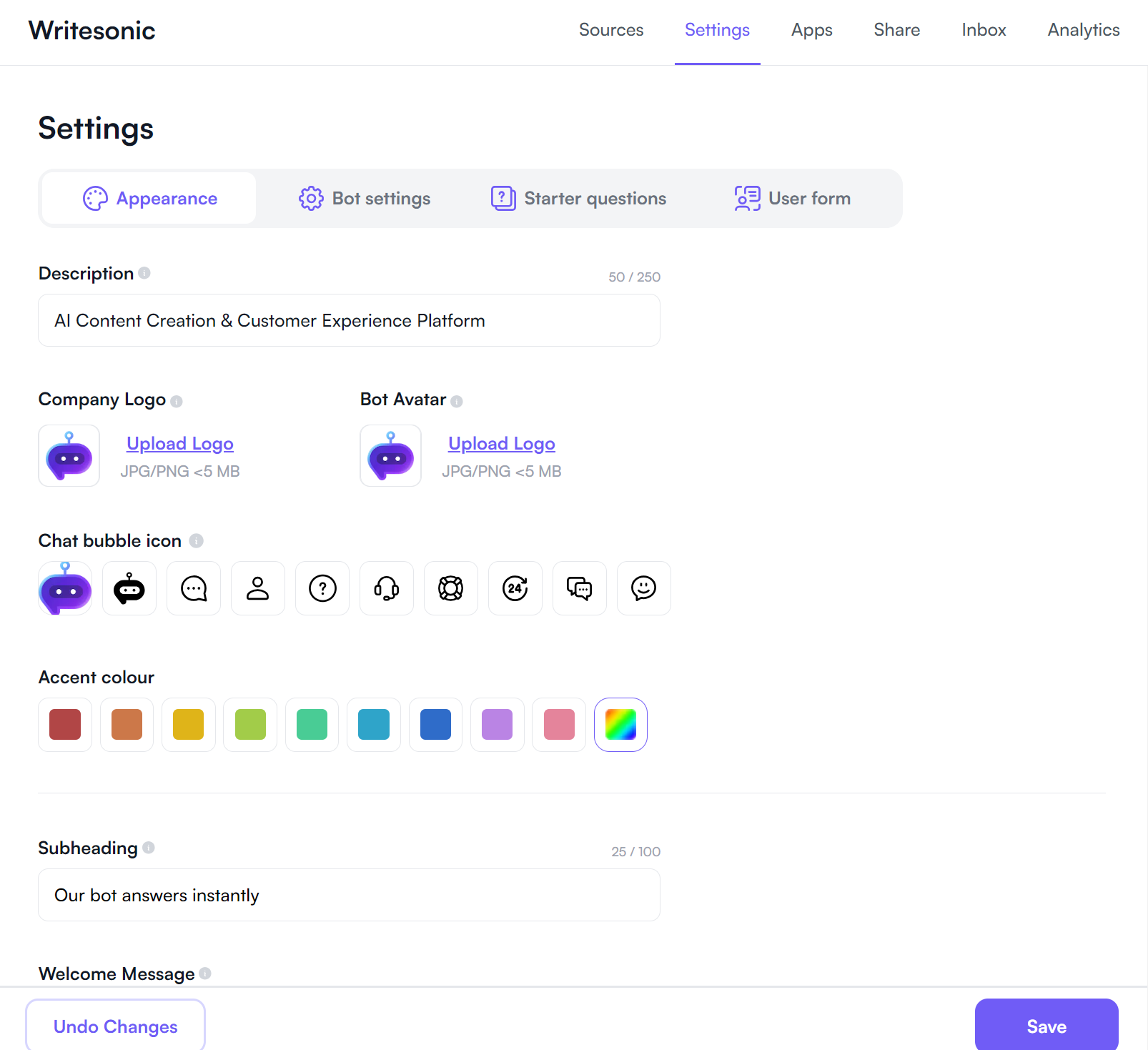Click Upload Logo under Company Logo
1148x1050 pixels.
pyautogui.click(x=180, y=444)
